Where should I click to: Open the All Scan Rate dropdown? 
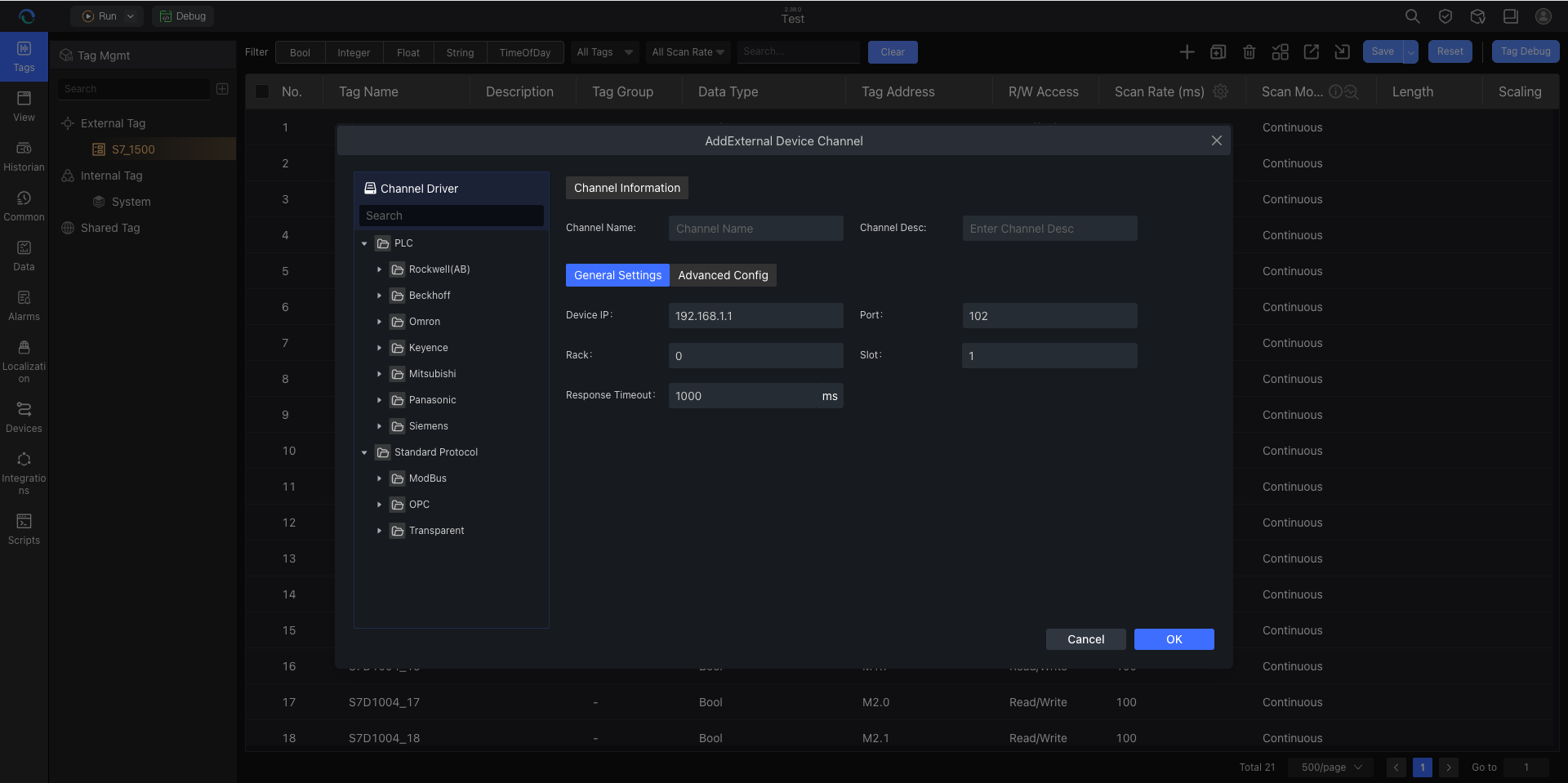[688, 52]
